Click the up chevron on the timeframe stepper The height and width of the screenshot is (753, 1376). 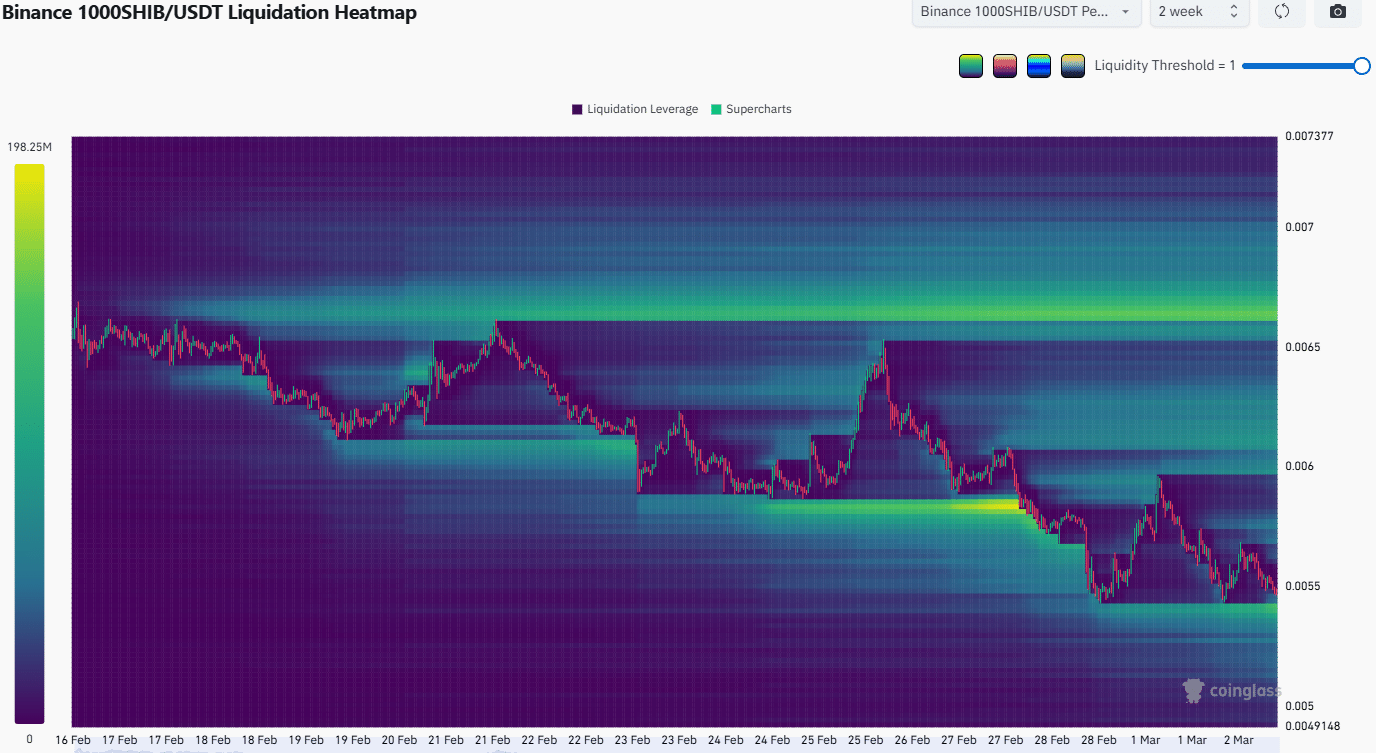pos(1233,8)
